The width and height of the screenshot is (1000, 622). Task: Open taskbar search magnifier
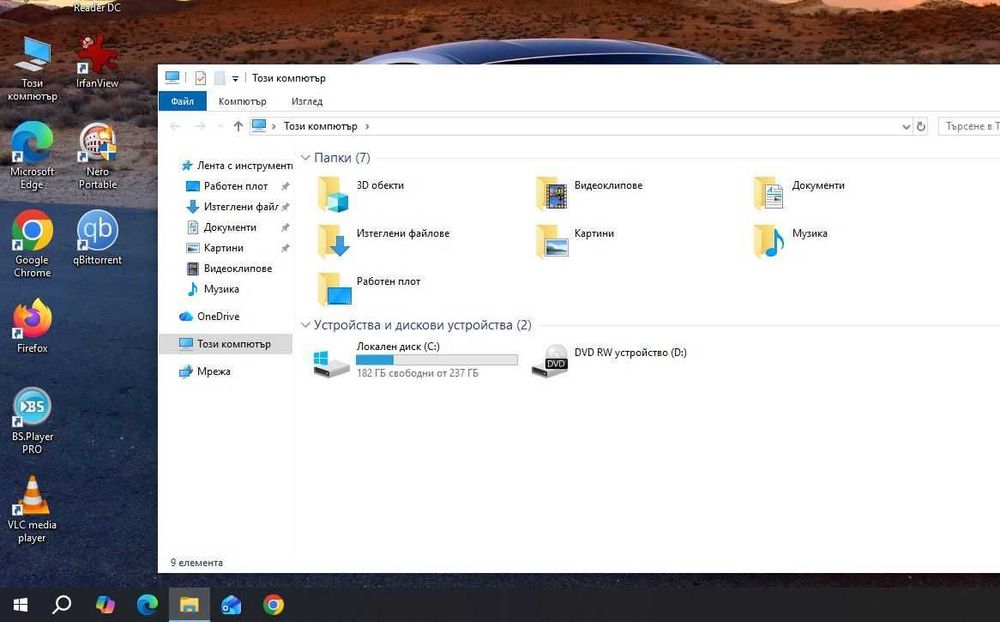tap(62, 604)
